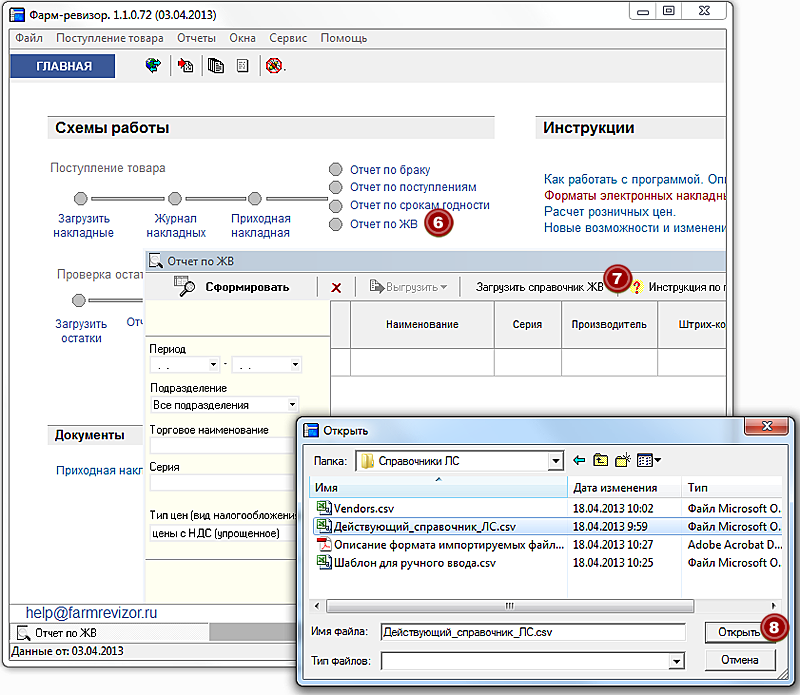Viewport: 800px width, 695px height.
Task: Click the circle next to Отчет по поступлениям
Action: pos(335,187)
